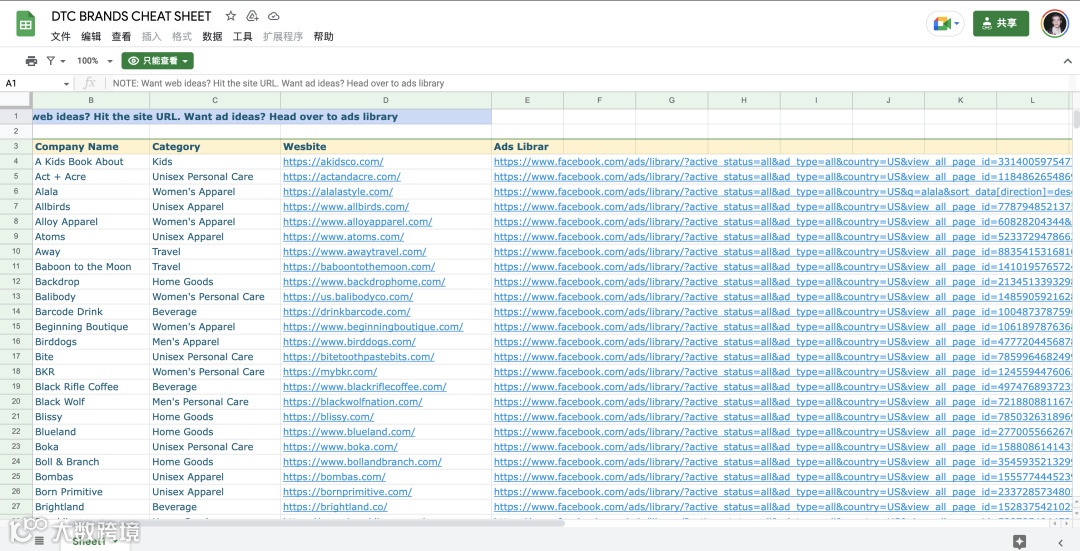Open the bitetoothpastebits.com link

(x=359, y=357)
